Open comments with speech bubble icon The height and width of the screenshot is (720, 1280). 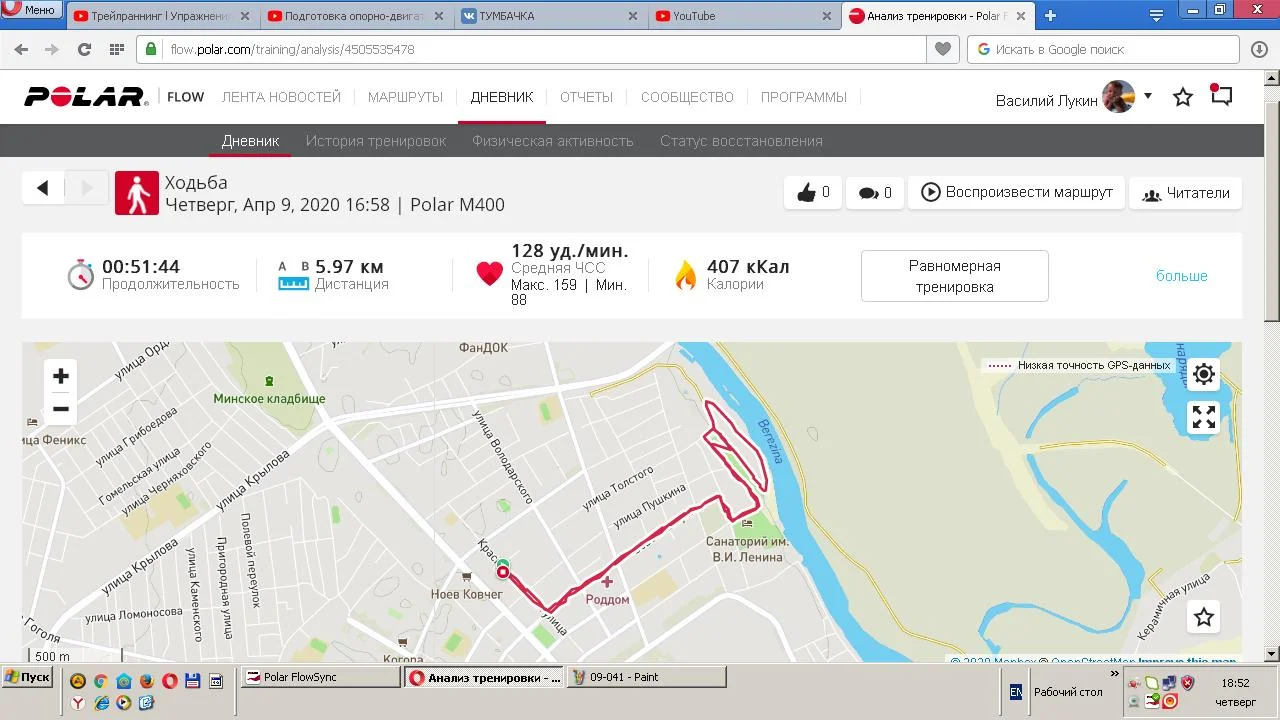875,193
